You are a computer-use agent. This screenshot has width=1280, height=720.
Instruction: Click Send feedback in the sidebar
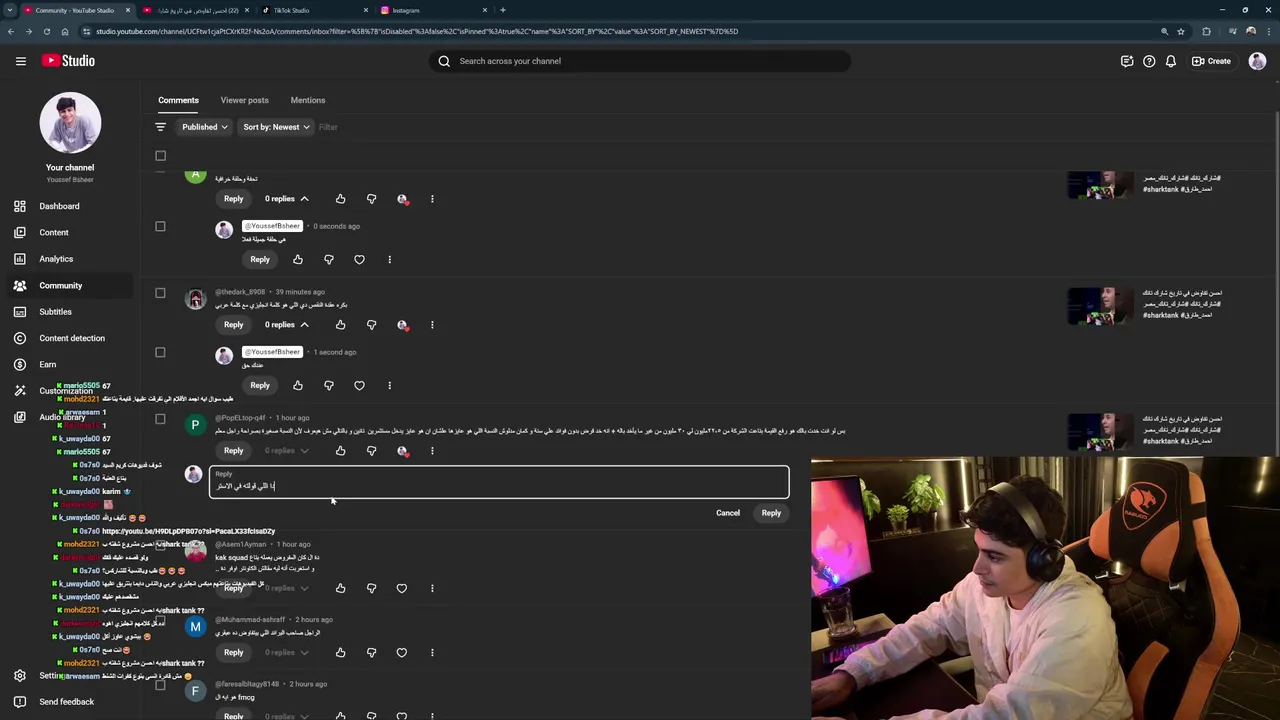point(66,701)
